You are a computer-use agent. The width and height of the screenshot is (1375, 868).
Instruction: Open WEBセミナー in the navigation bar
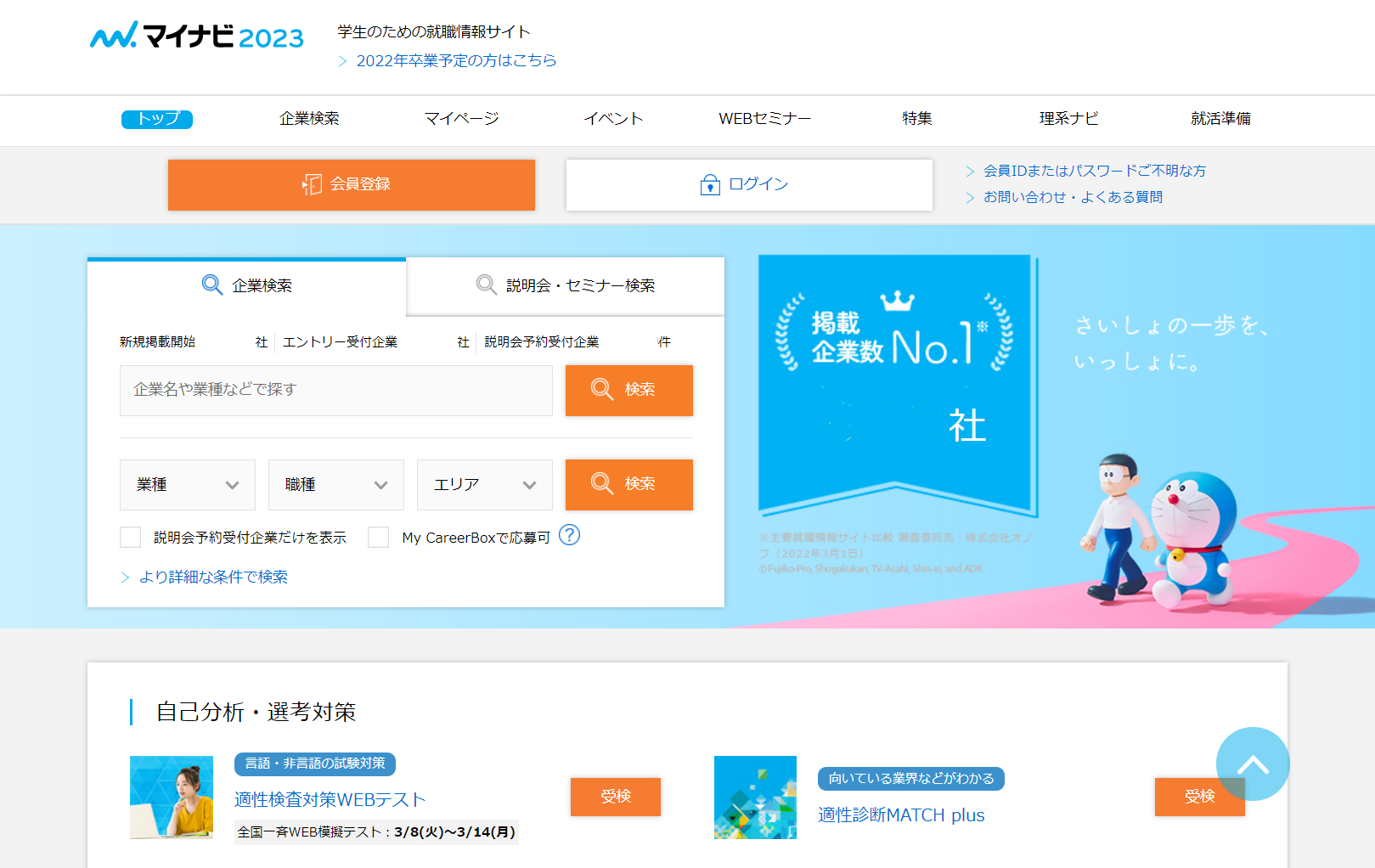[764, 119]
